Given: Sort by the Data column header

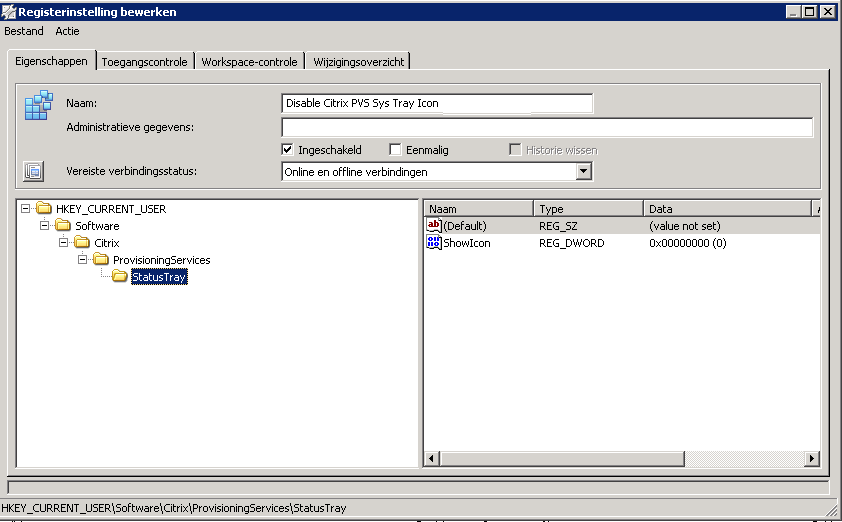Looking at the screenshot, I should point(727,208).
